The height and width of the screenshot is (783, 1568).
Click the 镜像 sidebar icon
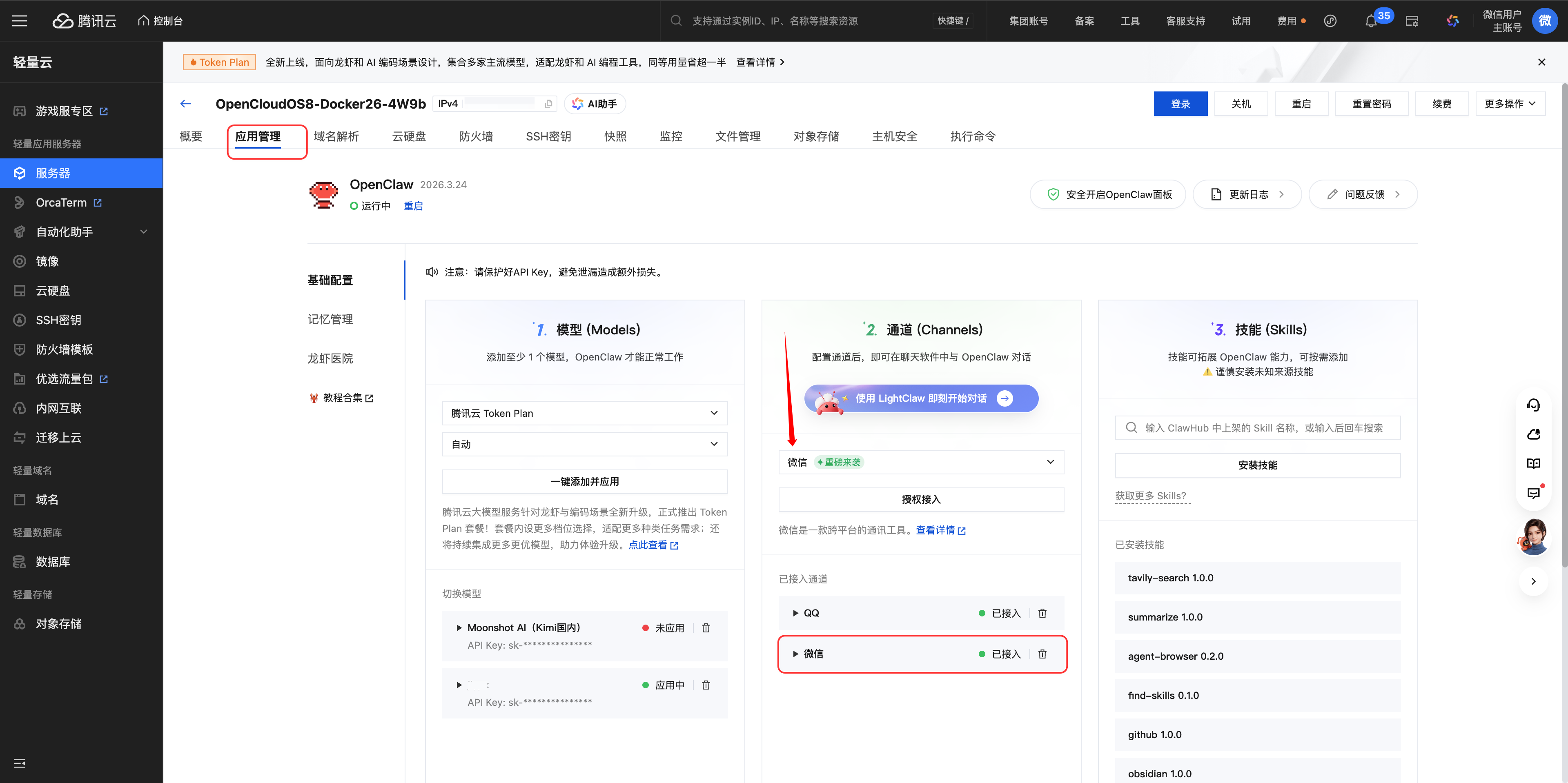[19, 261]
